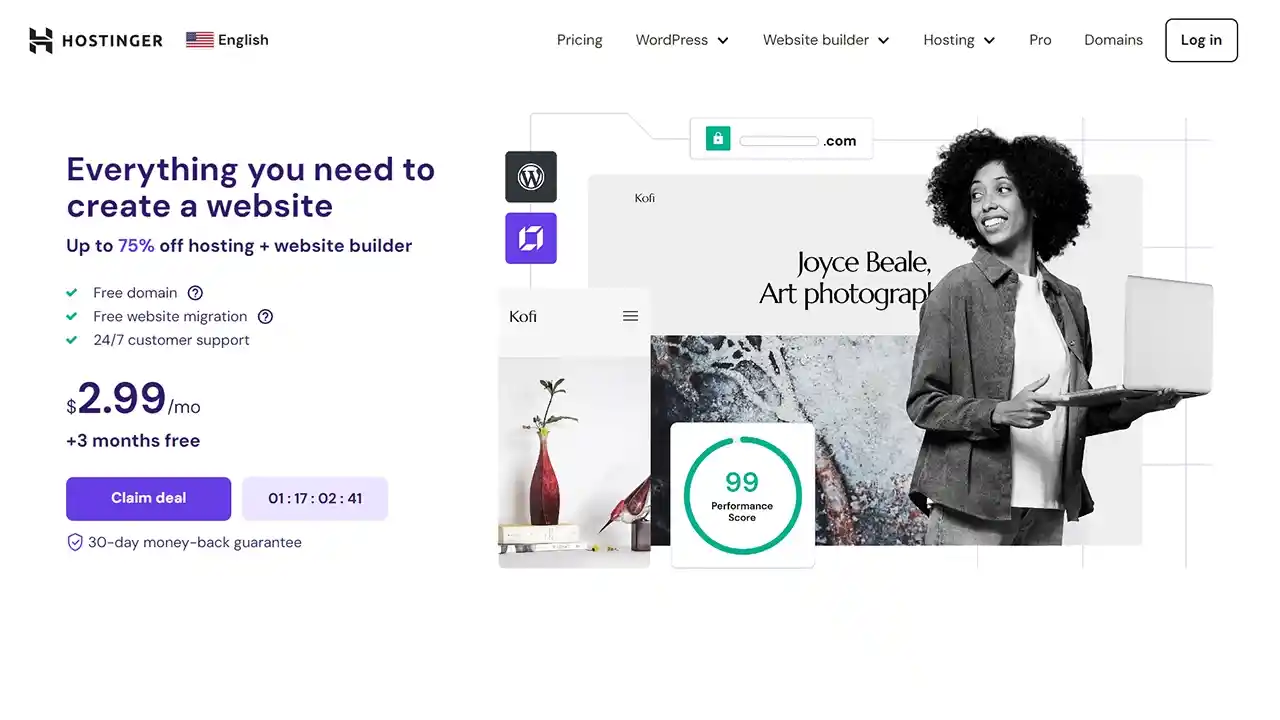Click the 99 Performance Score ring
The image size is (1280, 720).
click(x=740, y=494)
